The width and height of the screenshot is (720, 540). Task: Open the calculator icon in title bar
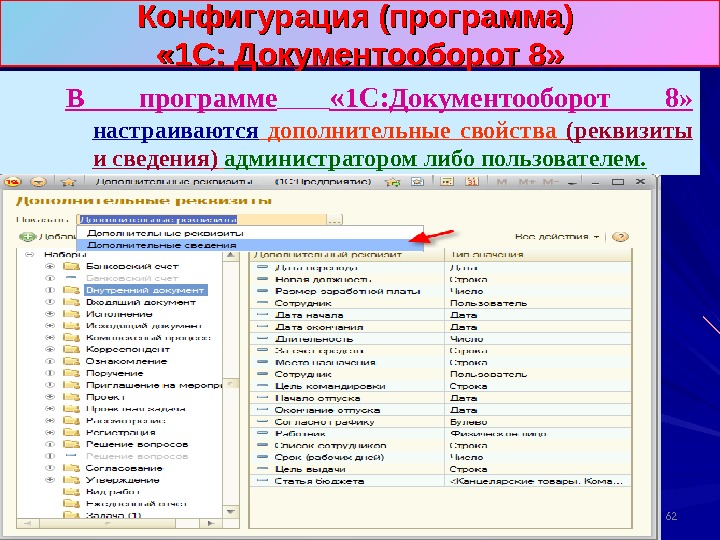[x=447, y=182]
